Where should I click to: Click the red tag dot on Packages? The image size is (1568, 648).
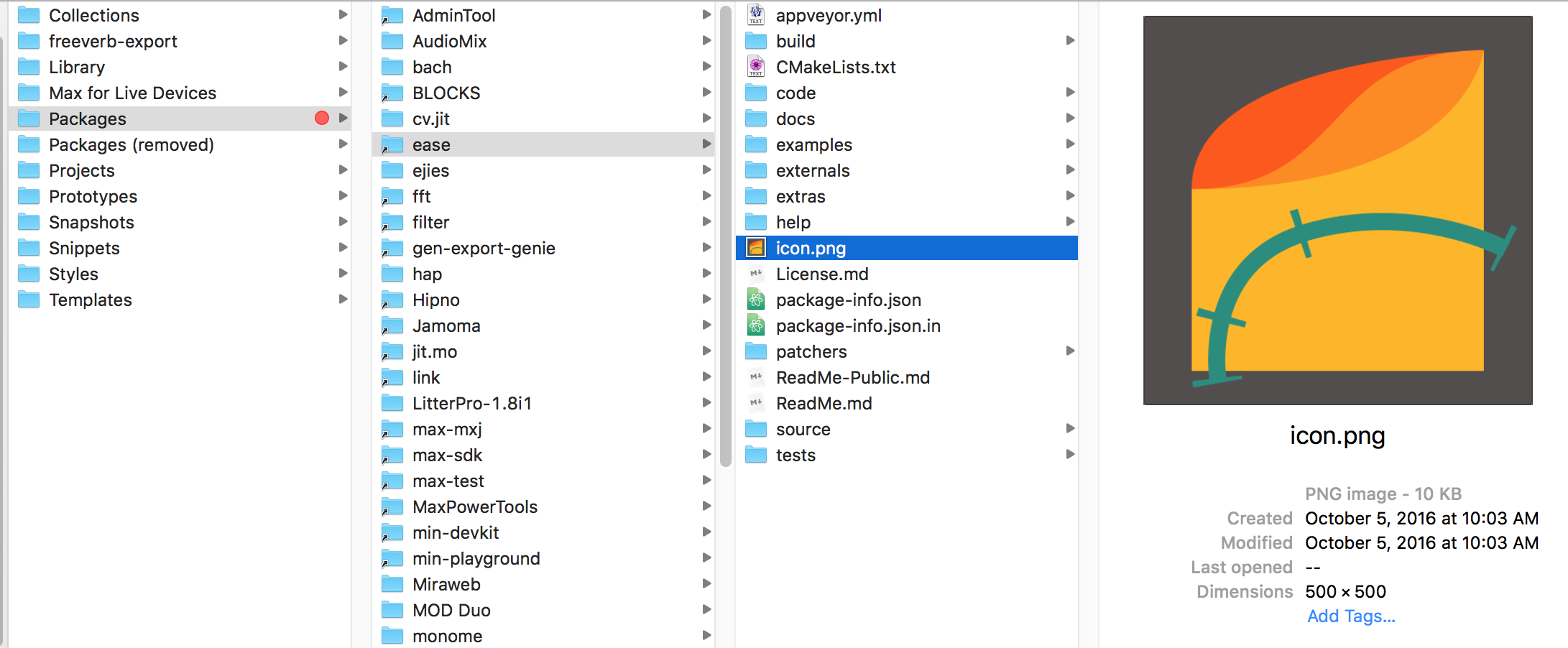point(322,118)
